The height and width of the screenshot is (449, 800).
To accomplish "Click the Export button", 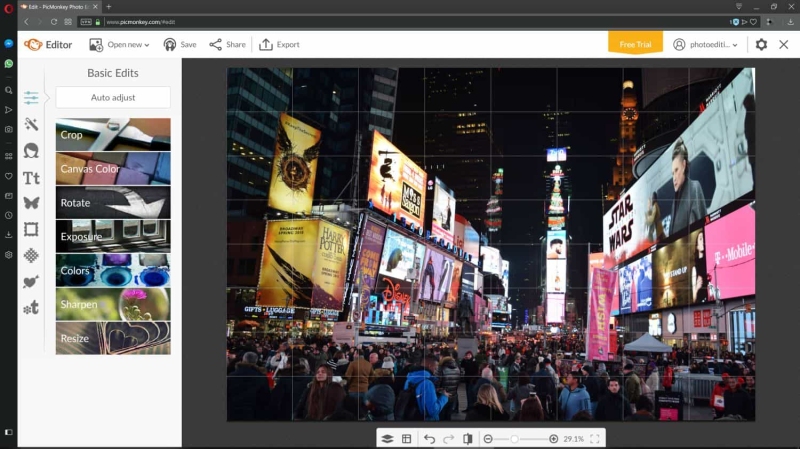I will [x=279, y=44].
